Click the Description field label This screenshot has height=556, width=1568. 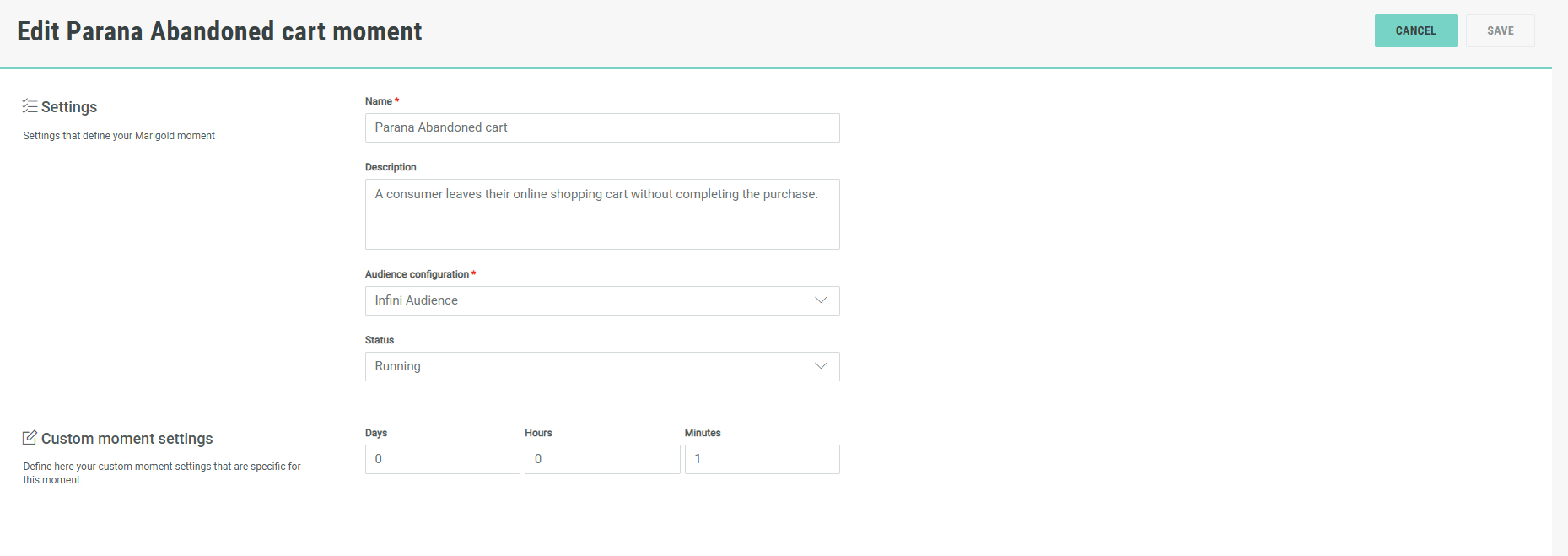click(391, 167)
